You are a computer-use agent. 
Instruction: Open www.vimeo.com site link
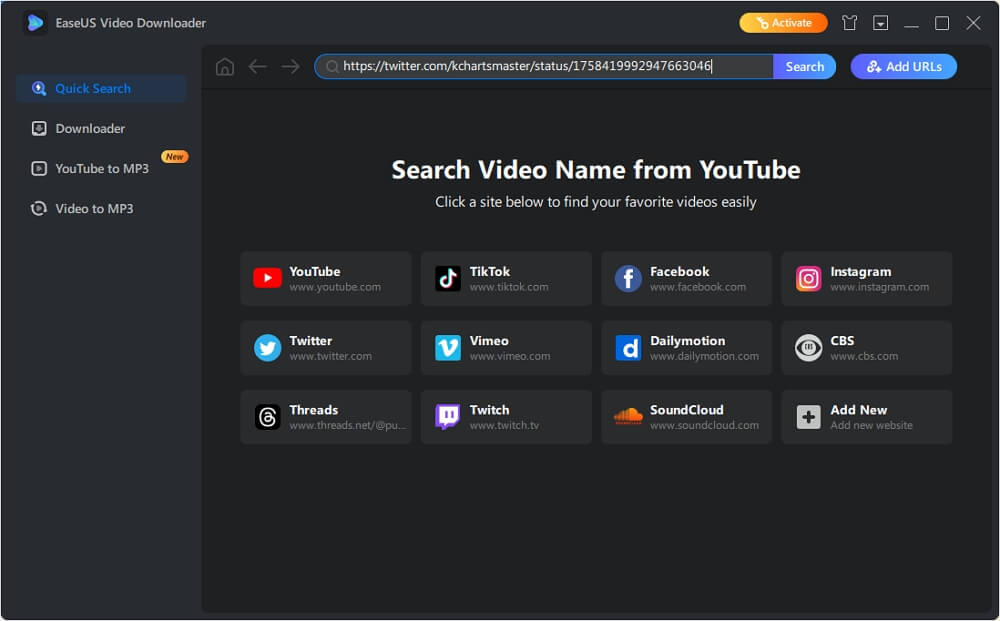510,356
